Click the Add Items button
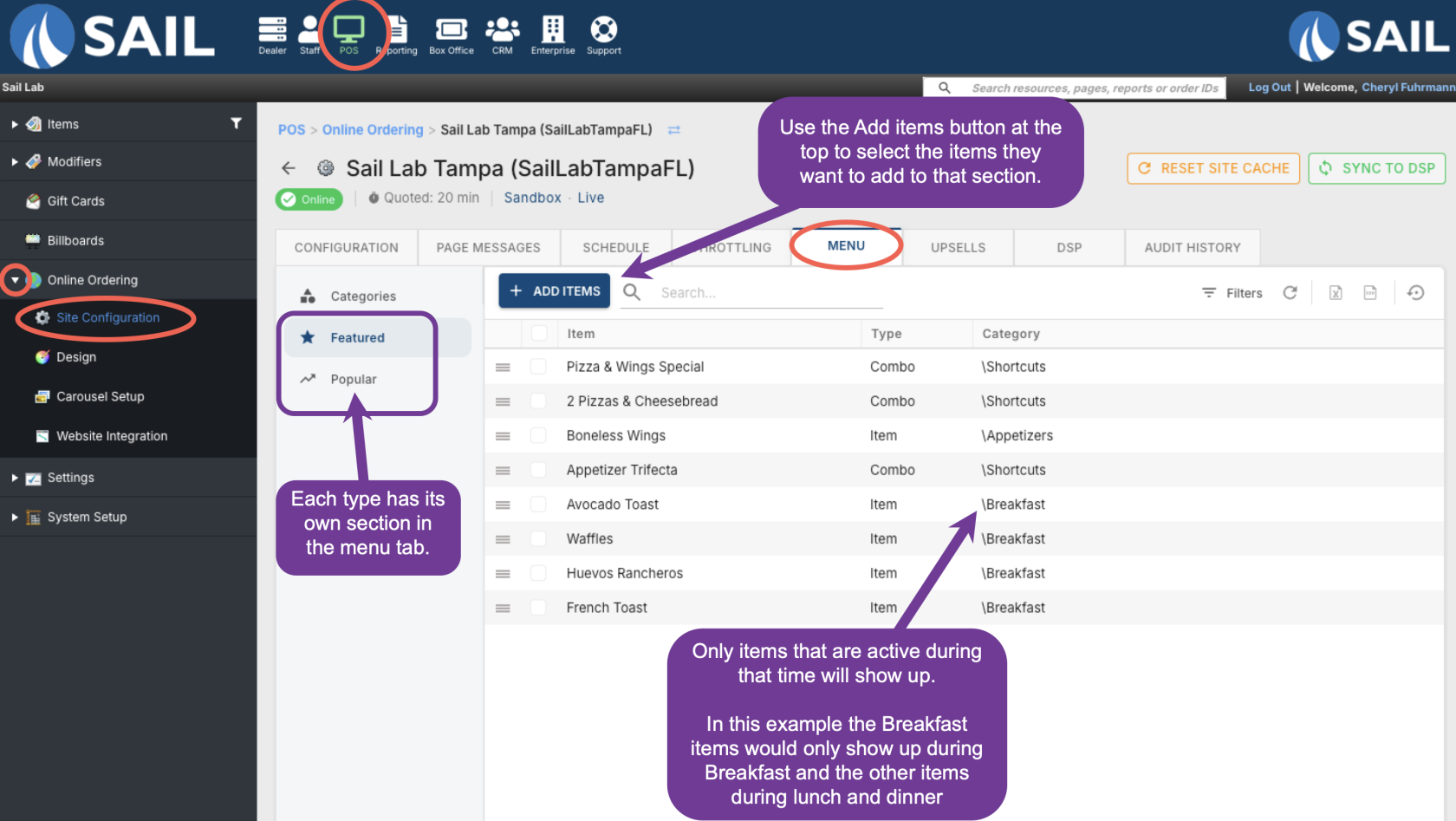 tap(555, 291)
